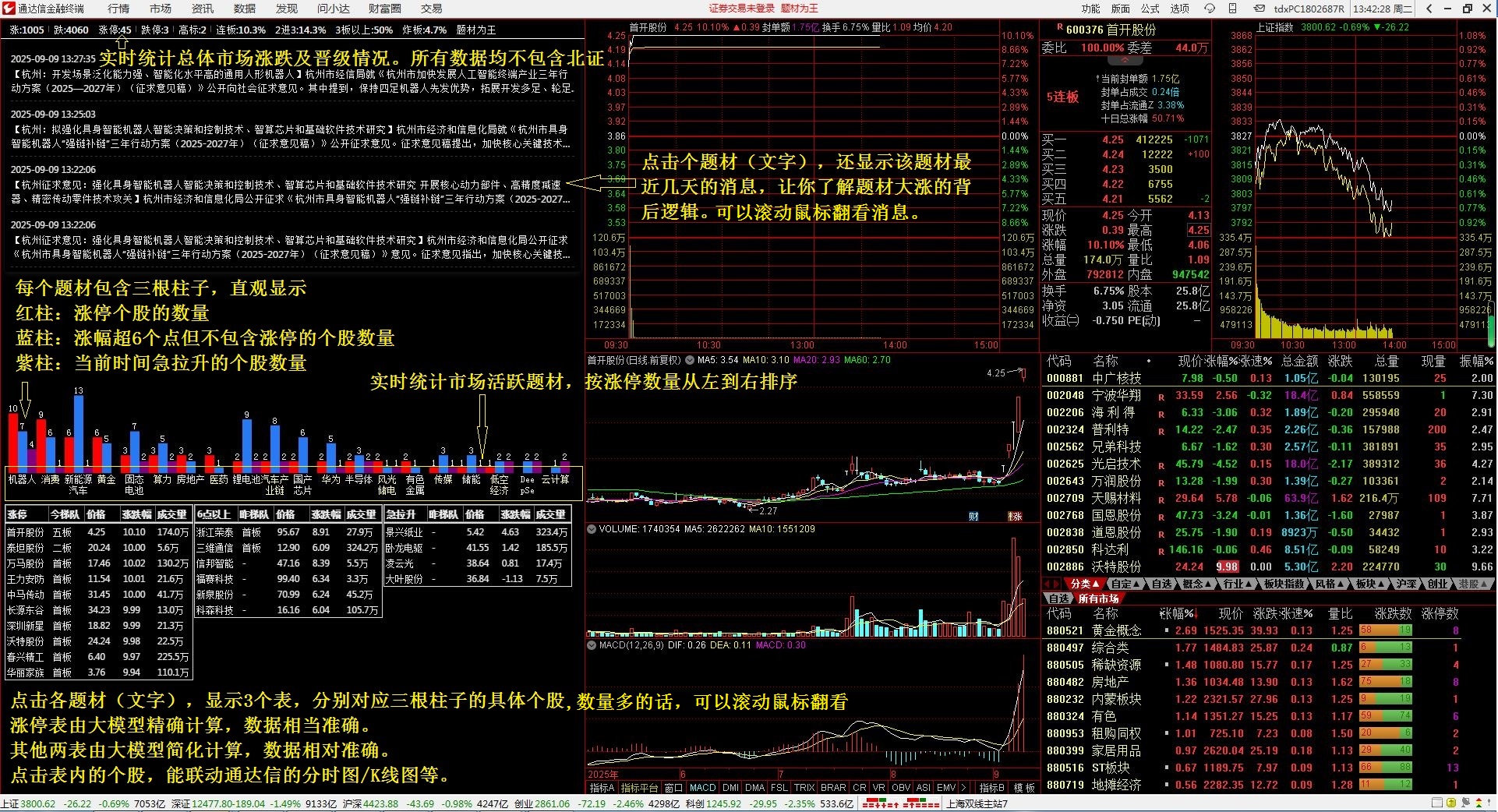The width and height of the screenshot is (1498, 812).
Task: Switch to the 所有市场 tab
Action: tap(1101, 598)
